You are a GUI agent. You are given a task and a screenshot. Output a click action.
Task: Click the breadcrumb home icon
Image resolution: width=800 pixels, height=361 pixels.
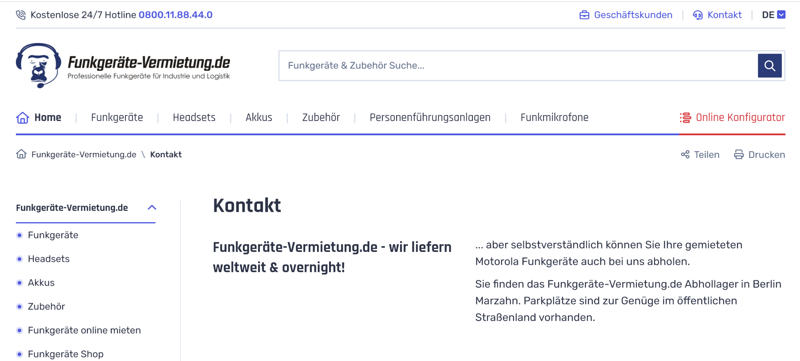[21, 154]
